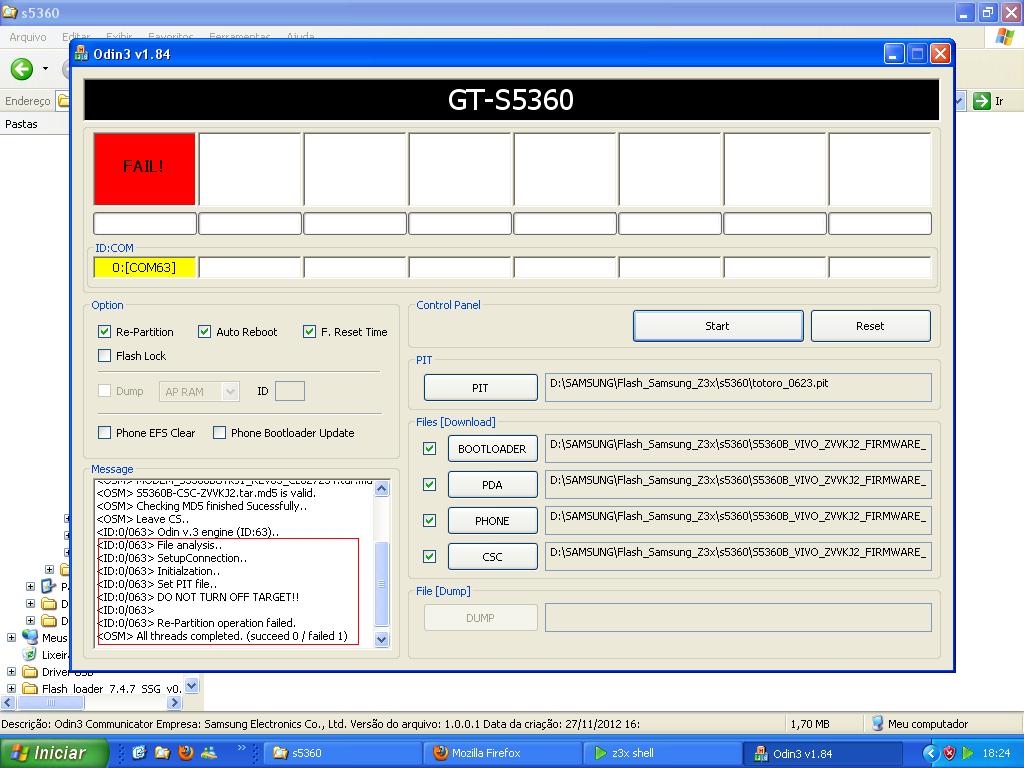Click the Message log scroll down arrow
This screenshot has width=1024, height=768.
(382, 639)
